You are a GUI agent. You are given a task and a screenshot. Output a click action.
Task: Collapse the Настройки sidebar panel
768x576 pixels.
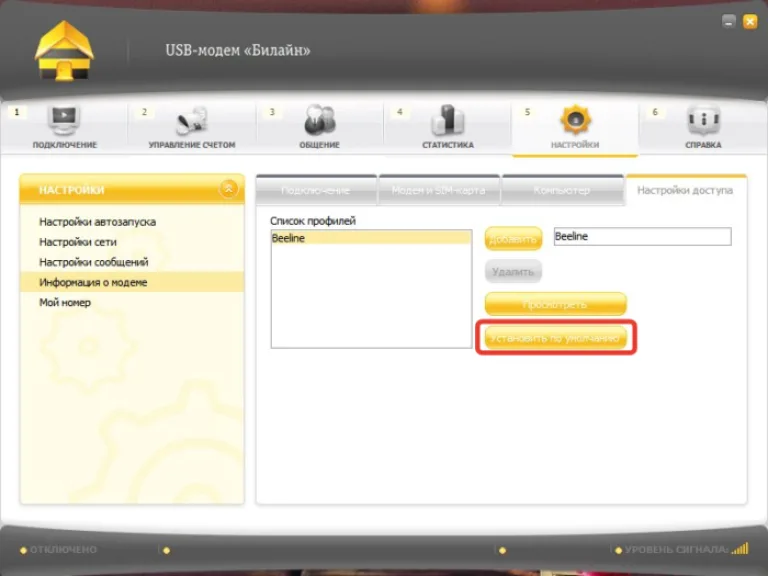(x=228, y=189)
